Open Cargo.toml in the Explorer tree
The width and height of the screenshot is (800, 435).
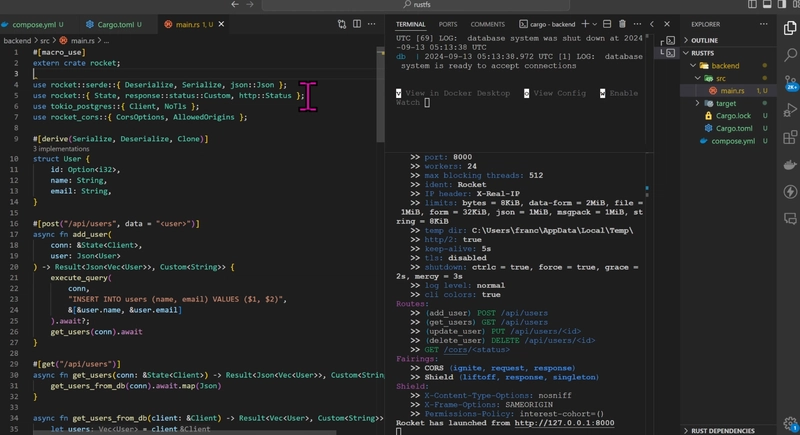734,129
